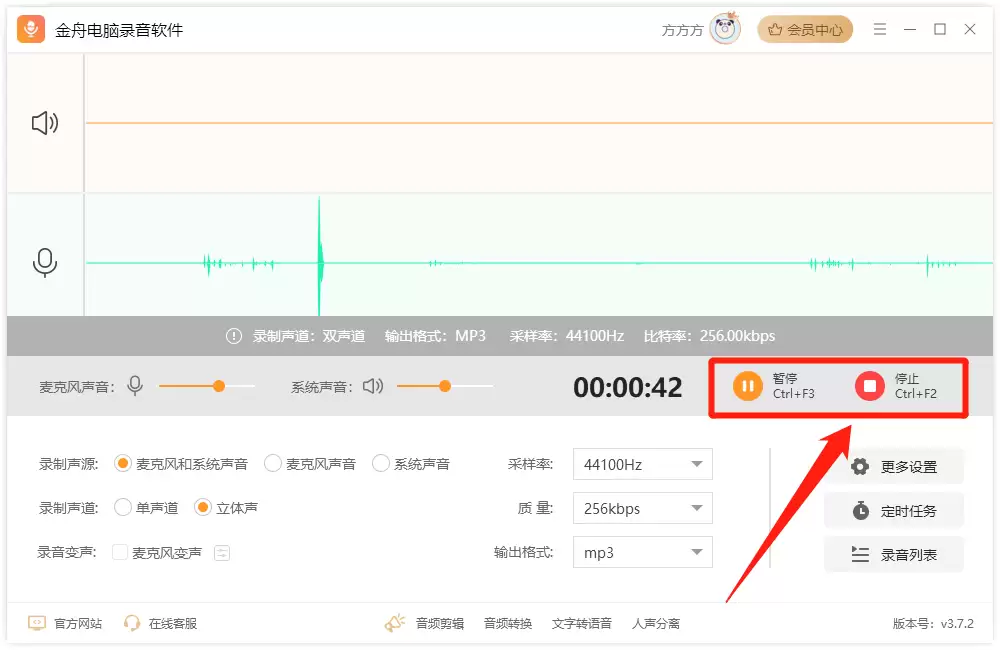
Task: Open the mp3 output format dropdown
Action: pos(642,552)
